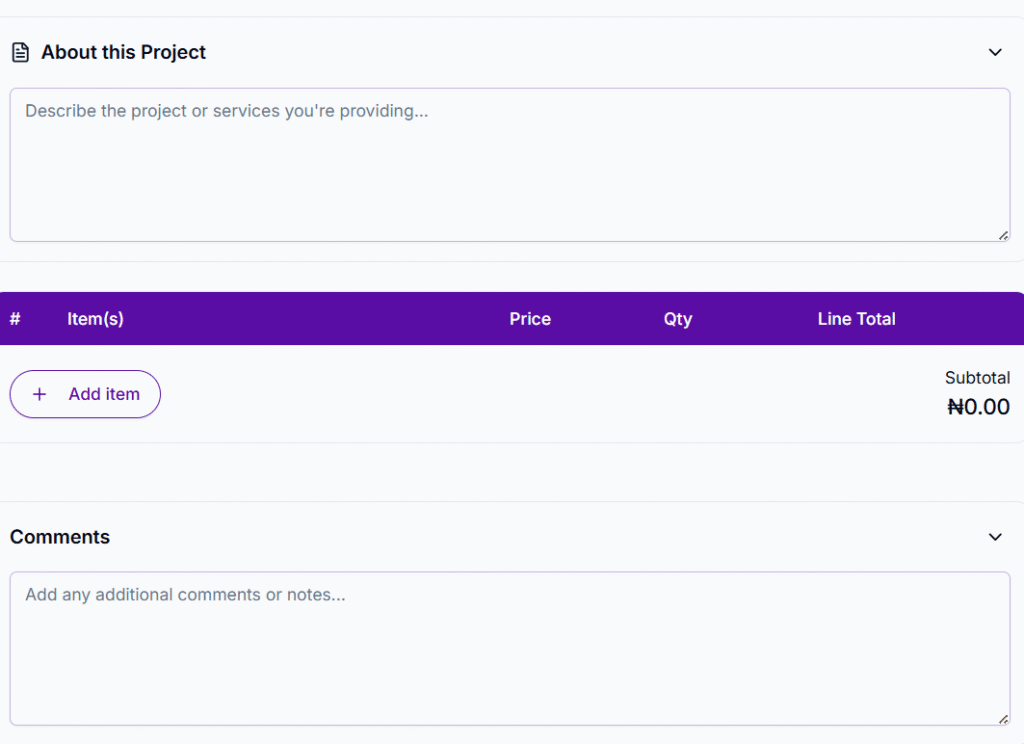The height and width of the screenshot is (744, 1024).
Task: Click the plus icon in Add item
Action: coord(40,394)
